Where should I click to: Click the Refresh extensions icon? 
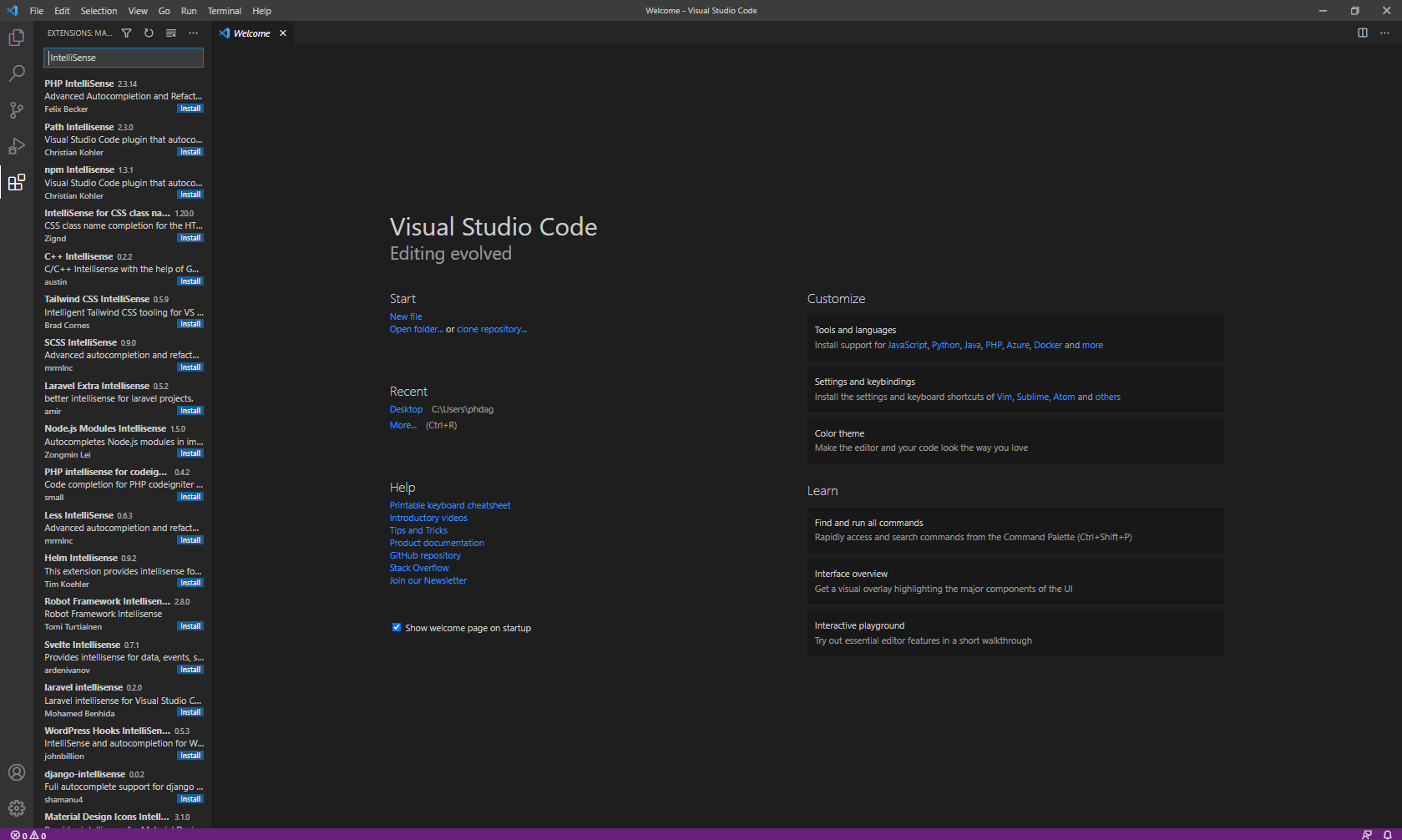pyautogui.click(x=149, y=33)
